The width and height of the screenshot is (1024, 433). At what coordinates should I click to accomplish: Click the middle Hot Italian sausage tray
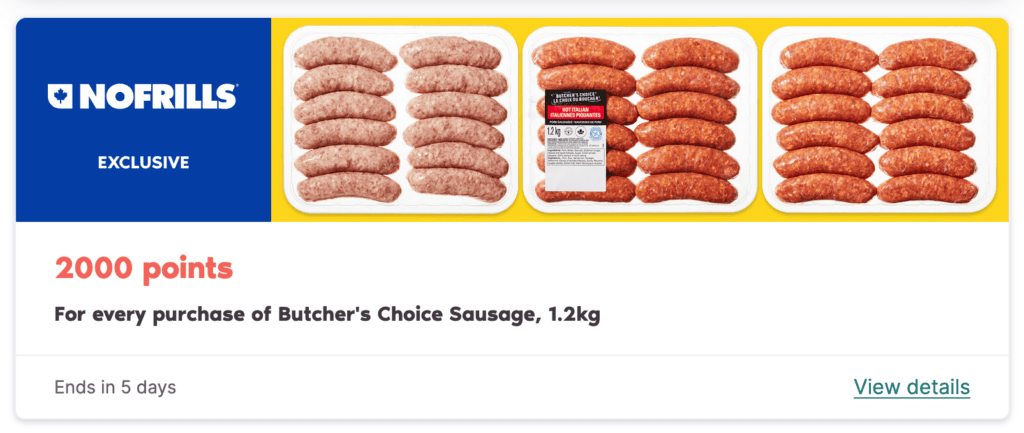tap(640, 120)
